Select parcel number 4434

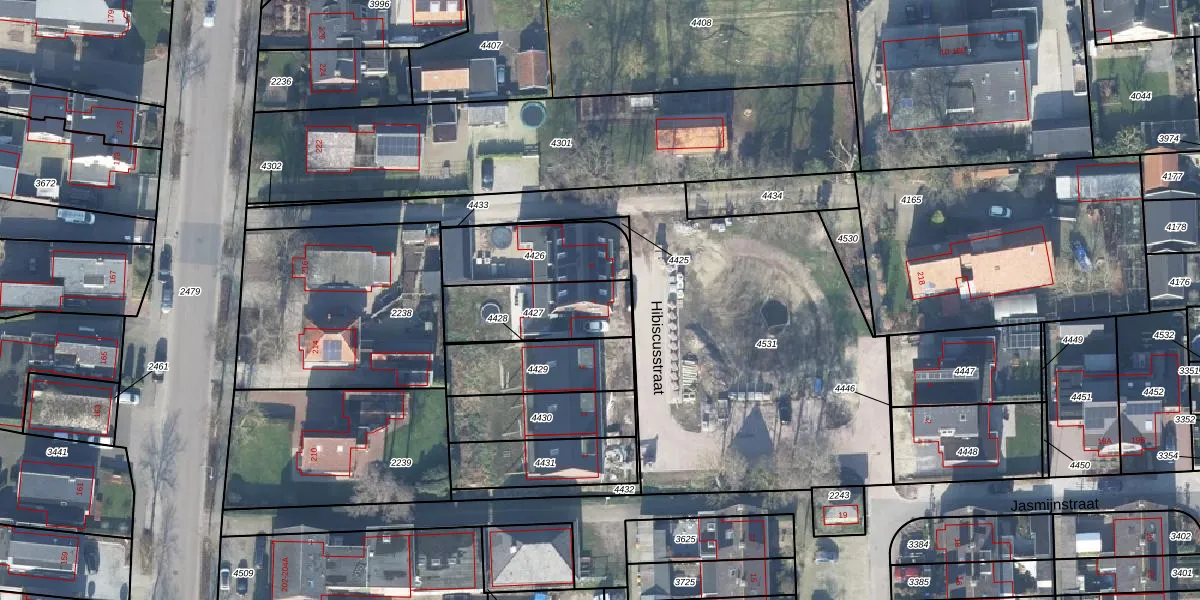click(x=772, y=196)
